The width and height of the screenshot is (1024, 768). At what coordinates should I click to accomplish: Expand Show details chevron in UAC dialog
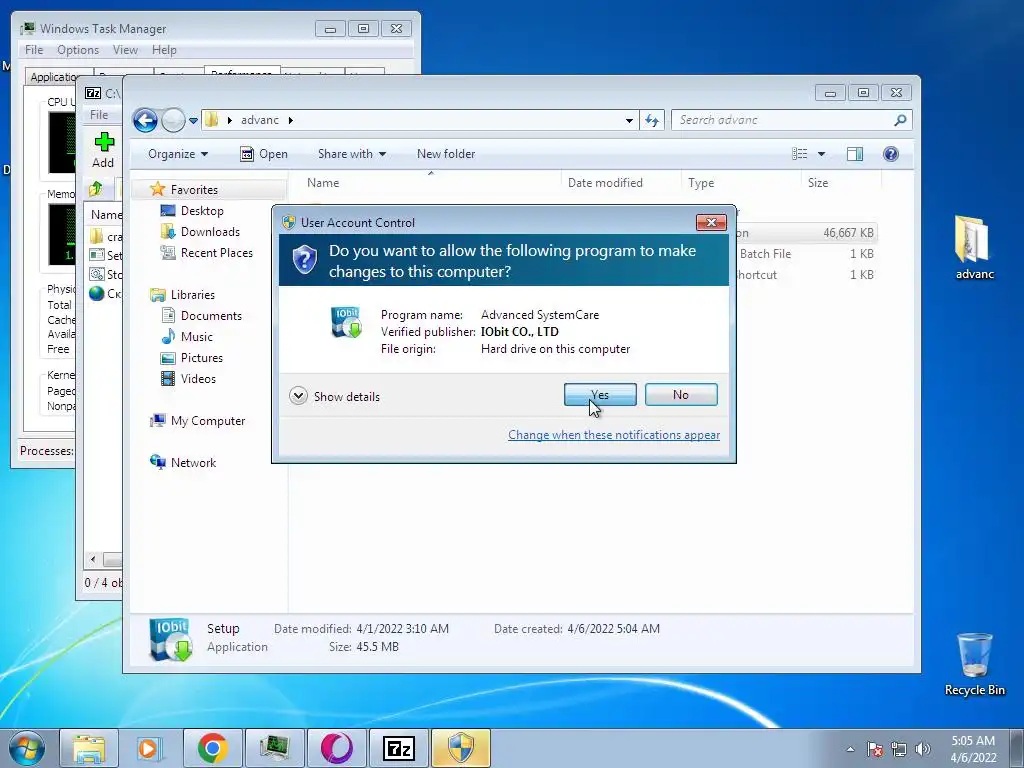(298, 396)
